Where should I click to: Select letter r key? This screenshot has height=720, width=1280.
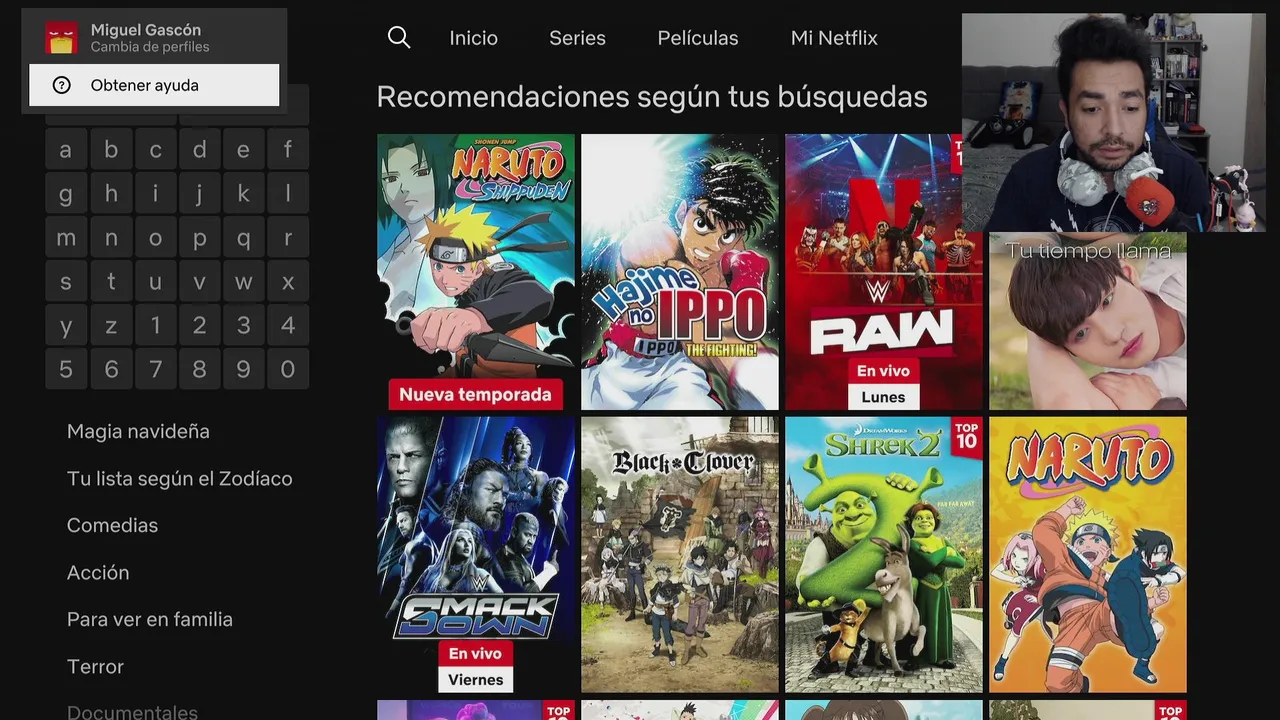point(288,238)
